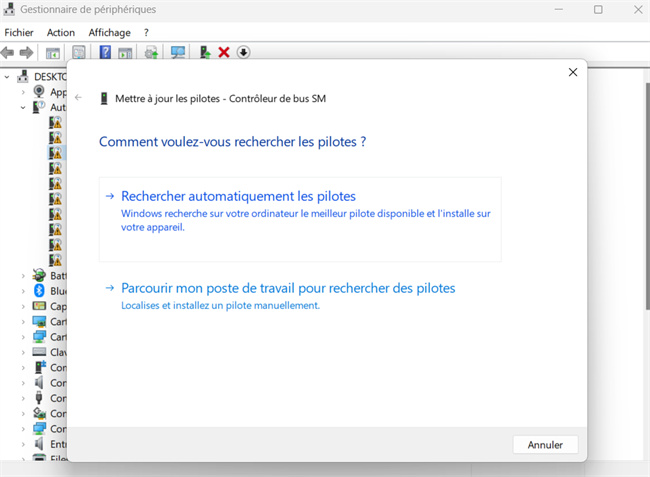Select the first unknown device warning icon
This screenshot has height=477, width=650.
pos(55,122)
